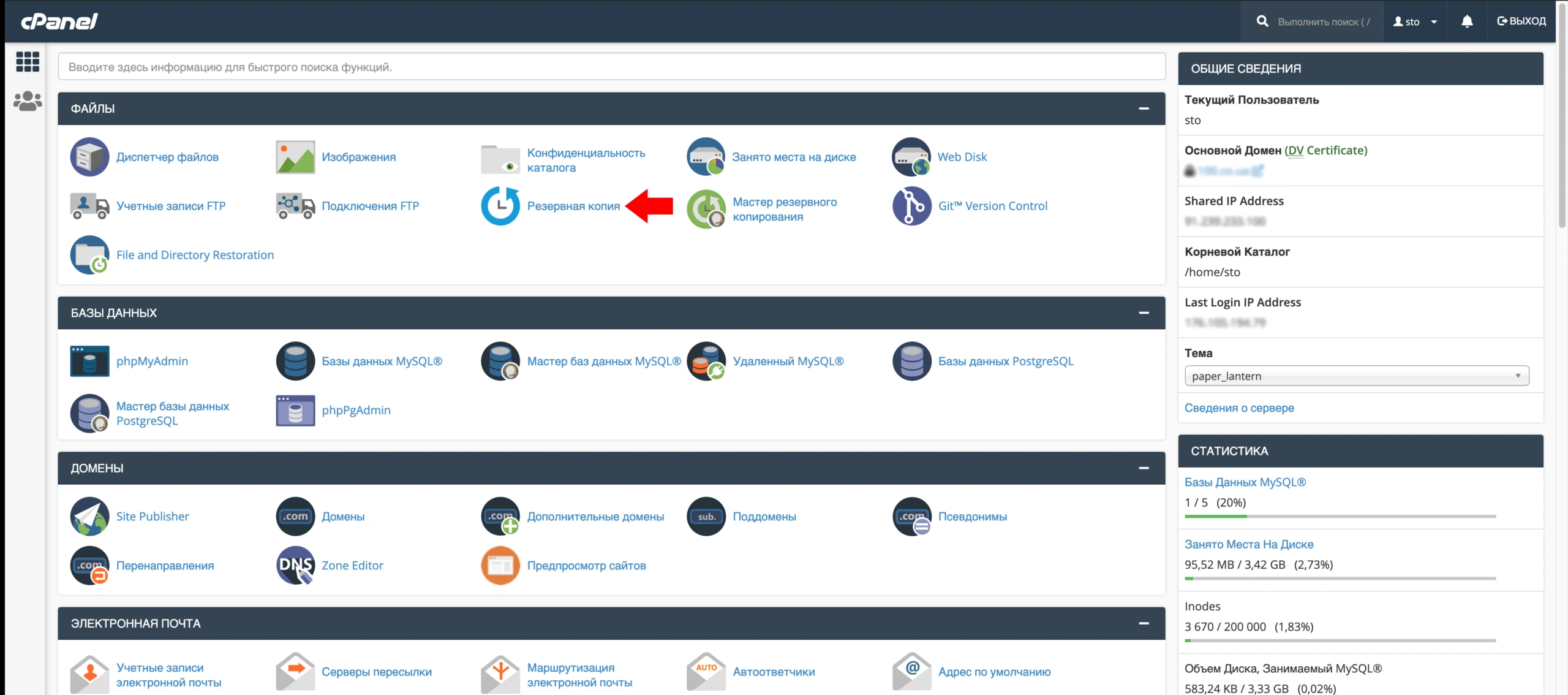Open the site preview icon (Предпросмотр сайтов)

500,565
